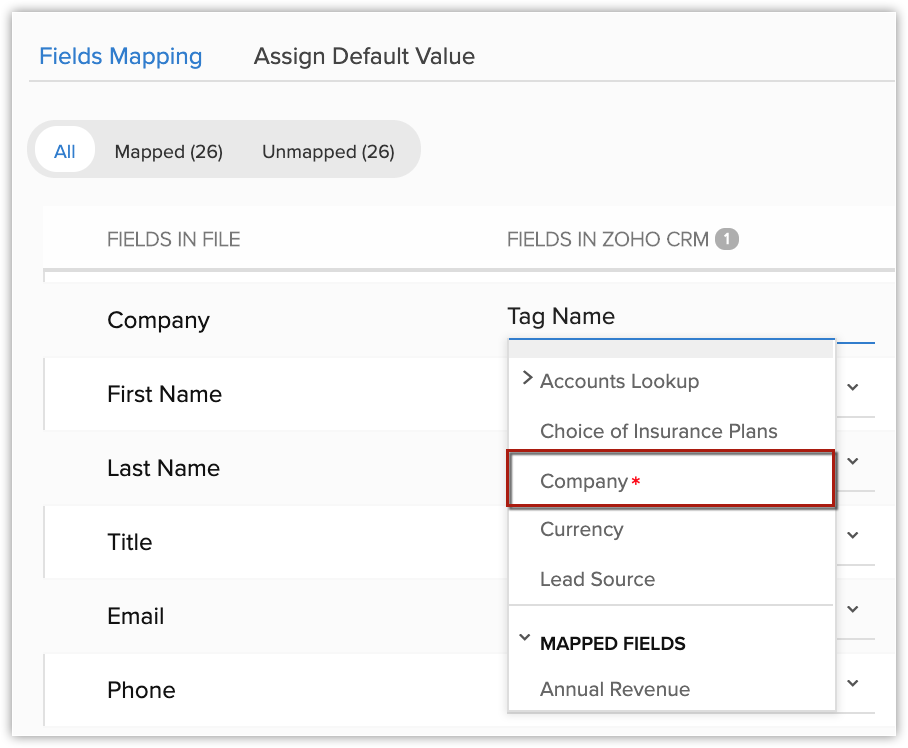Open the Fields Mapping tab
The image size is (908, 748).
tap(120, 56)
